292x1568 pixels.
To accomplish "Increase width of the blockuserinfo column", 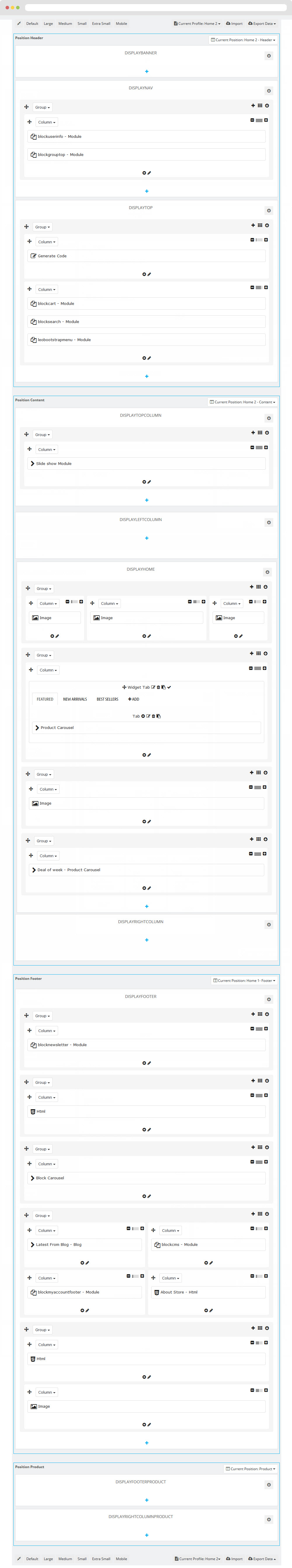I will [266, 121].
